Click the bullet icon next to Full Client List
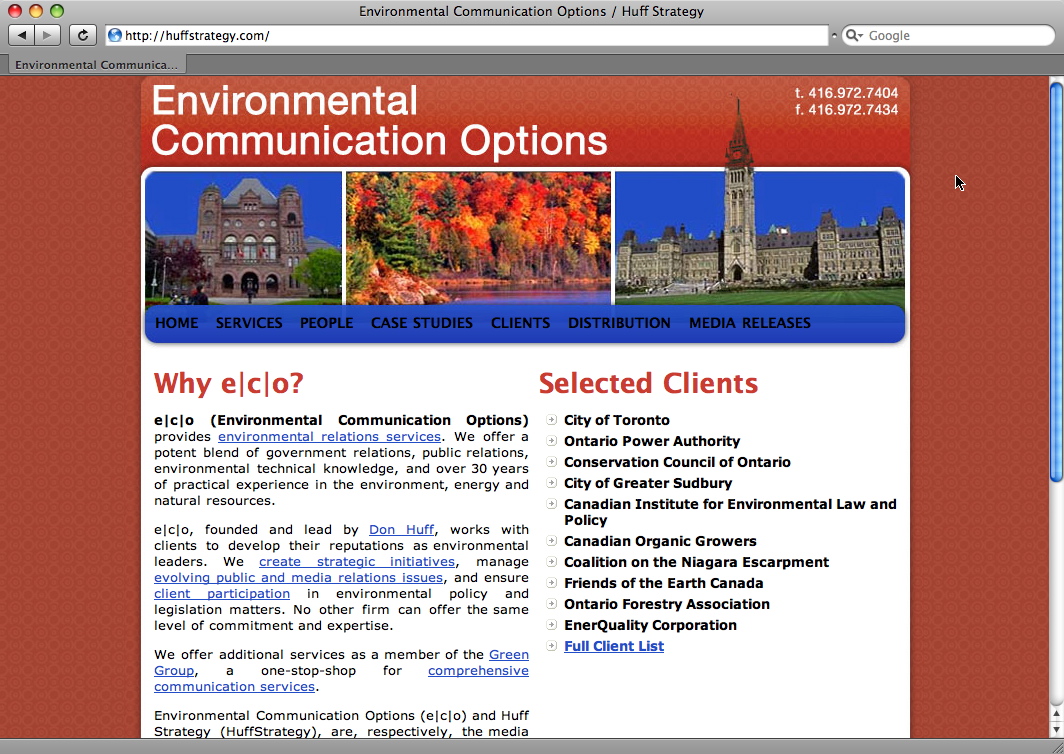The height and width of the screenshot is (754, 1064). click(552, 646)
